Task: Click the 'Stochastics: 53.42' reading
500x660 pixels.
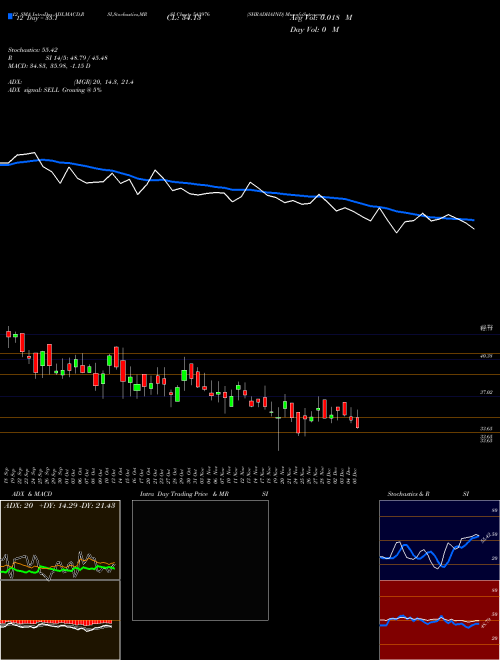Action: [x=32, y=50]
